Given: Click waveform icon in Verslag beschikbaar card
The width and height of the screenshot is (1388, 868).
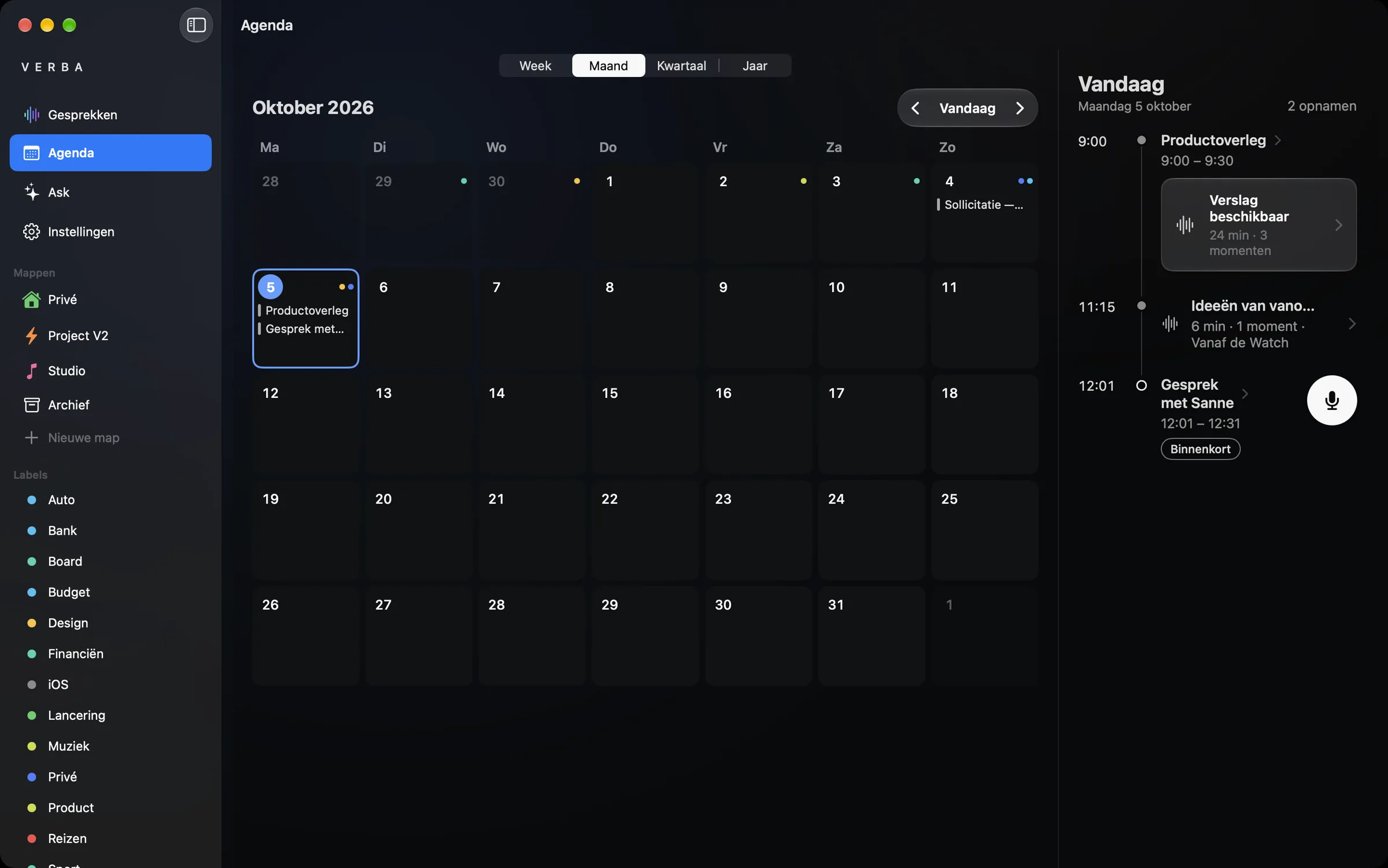Looking at the screenshot, I should pos(1184,224).
